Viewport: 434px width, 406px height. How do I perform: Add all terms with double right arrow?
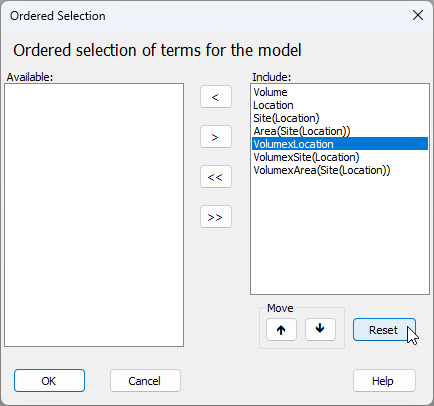coord(216,217)
